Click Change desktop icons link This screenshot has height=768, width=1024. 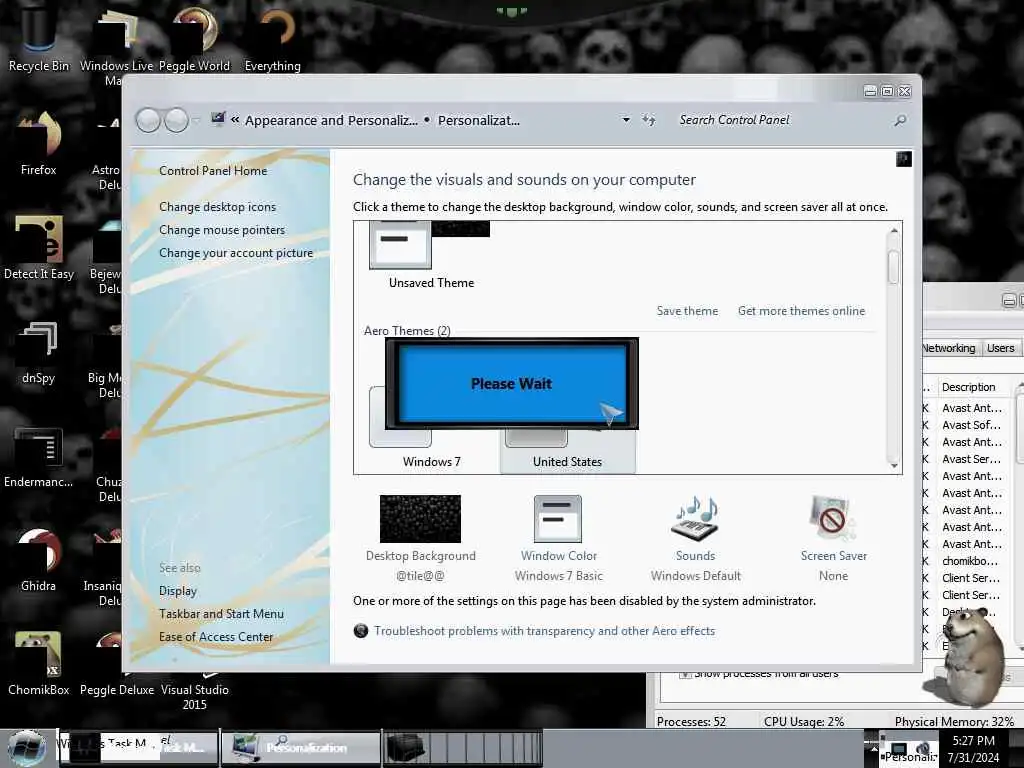coord(217,206)
